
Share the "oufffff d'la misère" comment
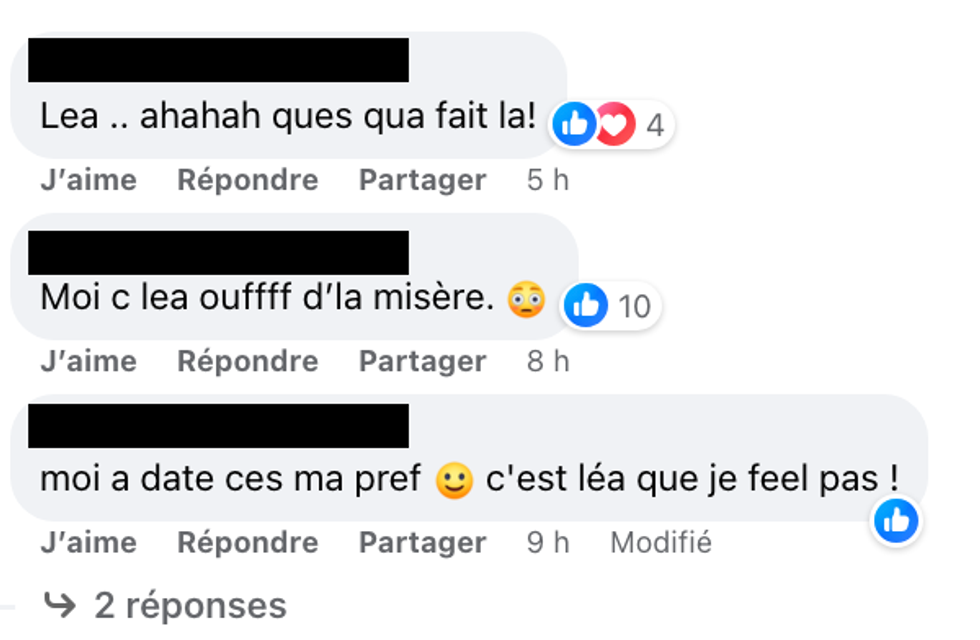point(422,361)
